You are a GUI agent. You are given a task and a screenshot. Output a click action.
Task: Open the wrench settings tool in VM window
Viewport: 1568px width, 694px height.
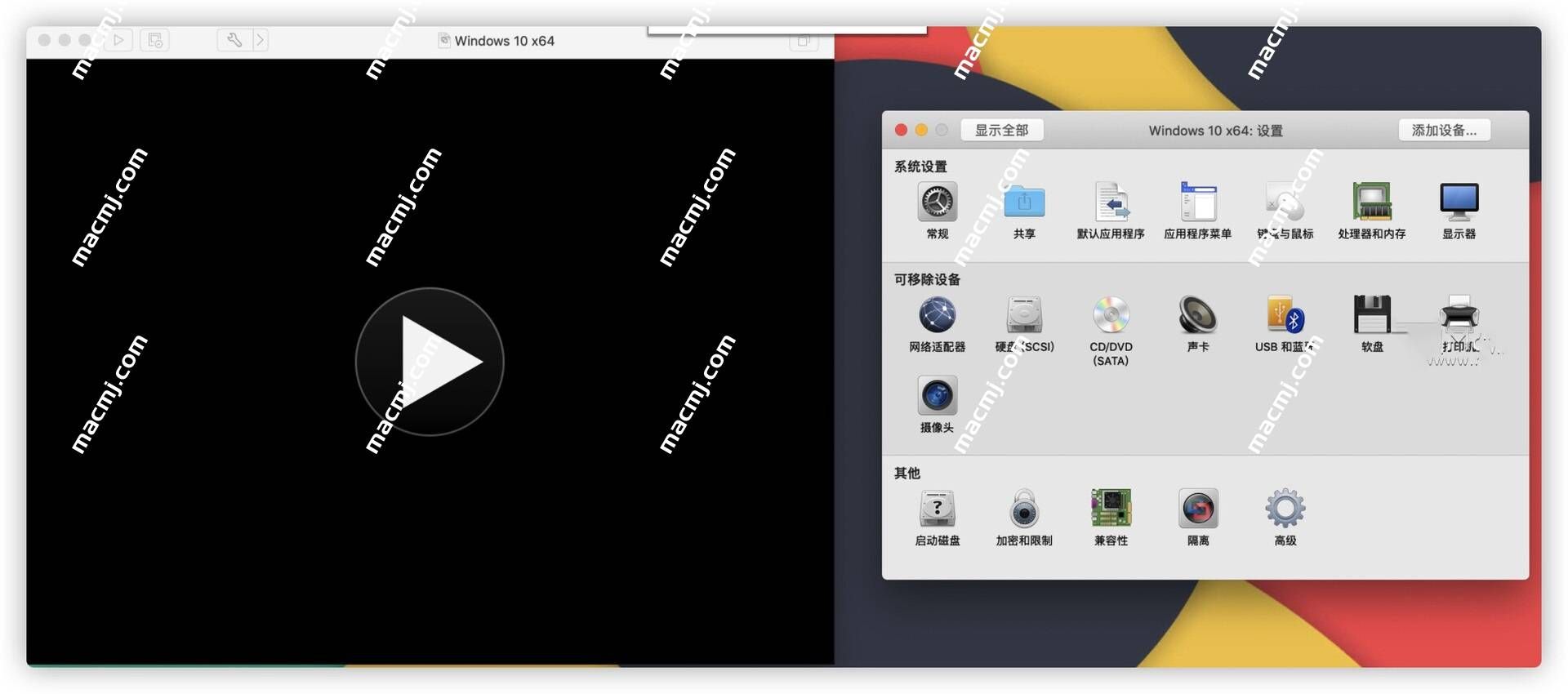point(234,40)
